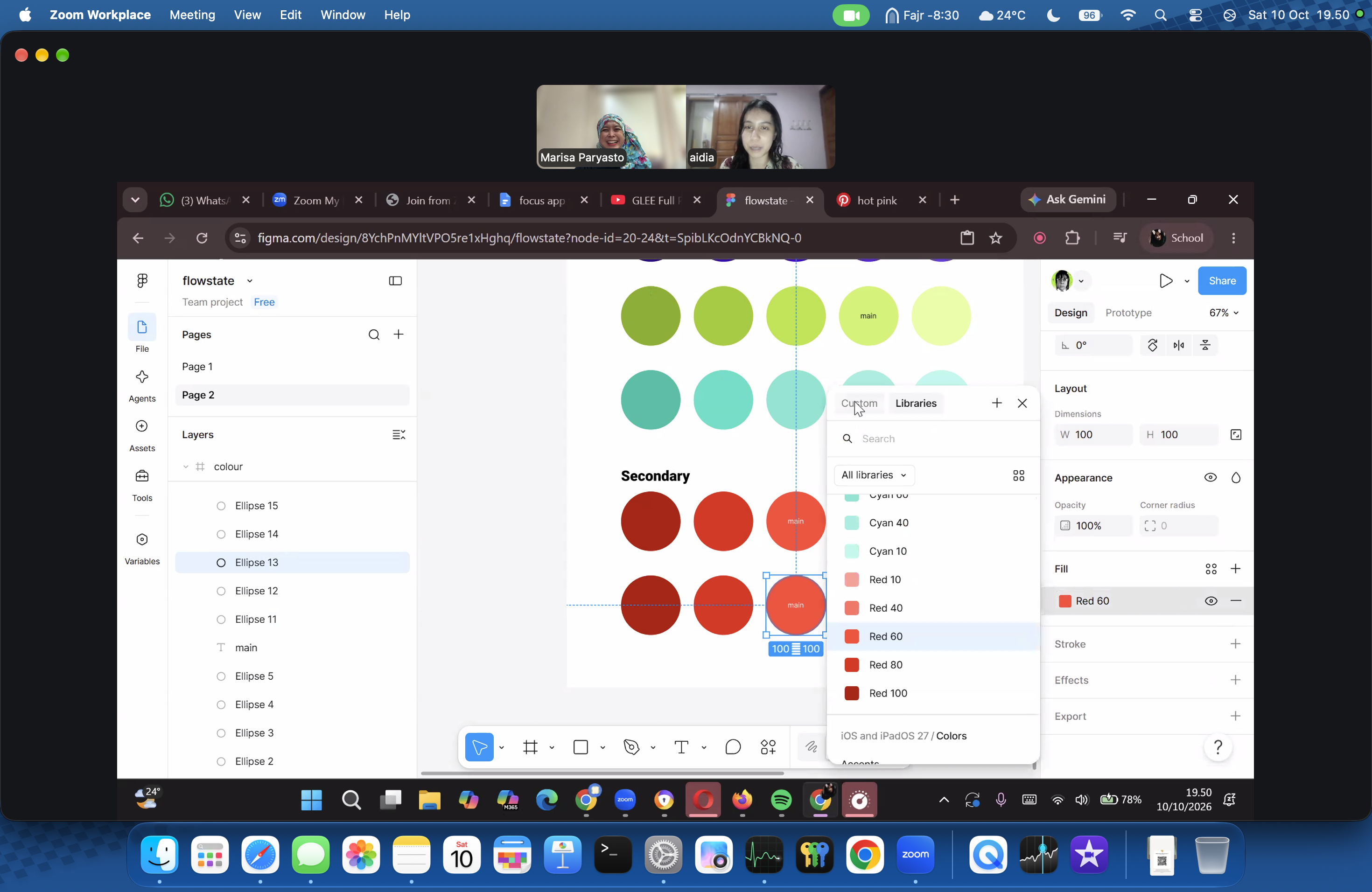Click the color library Search field

[933, 439]
